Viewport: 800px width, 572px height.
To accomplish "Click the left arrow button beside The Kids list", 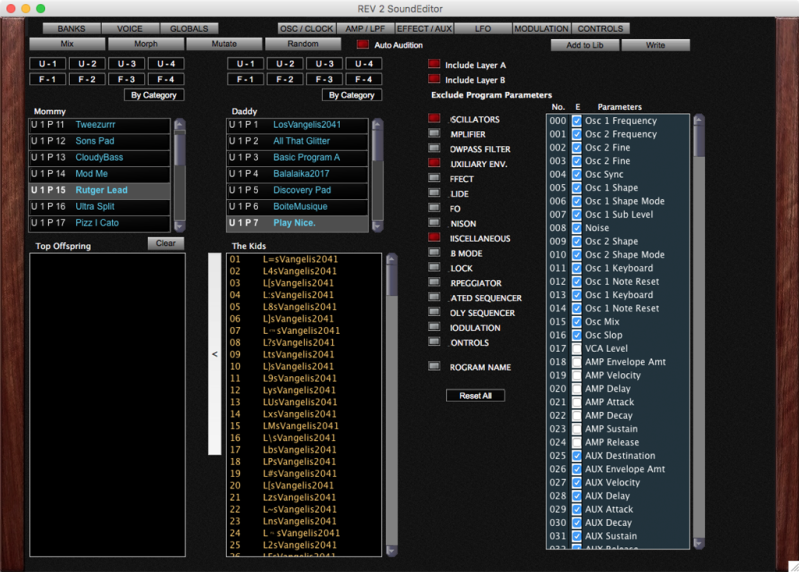I will tap(213, 354).
